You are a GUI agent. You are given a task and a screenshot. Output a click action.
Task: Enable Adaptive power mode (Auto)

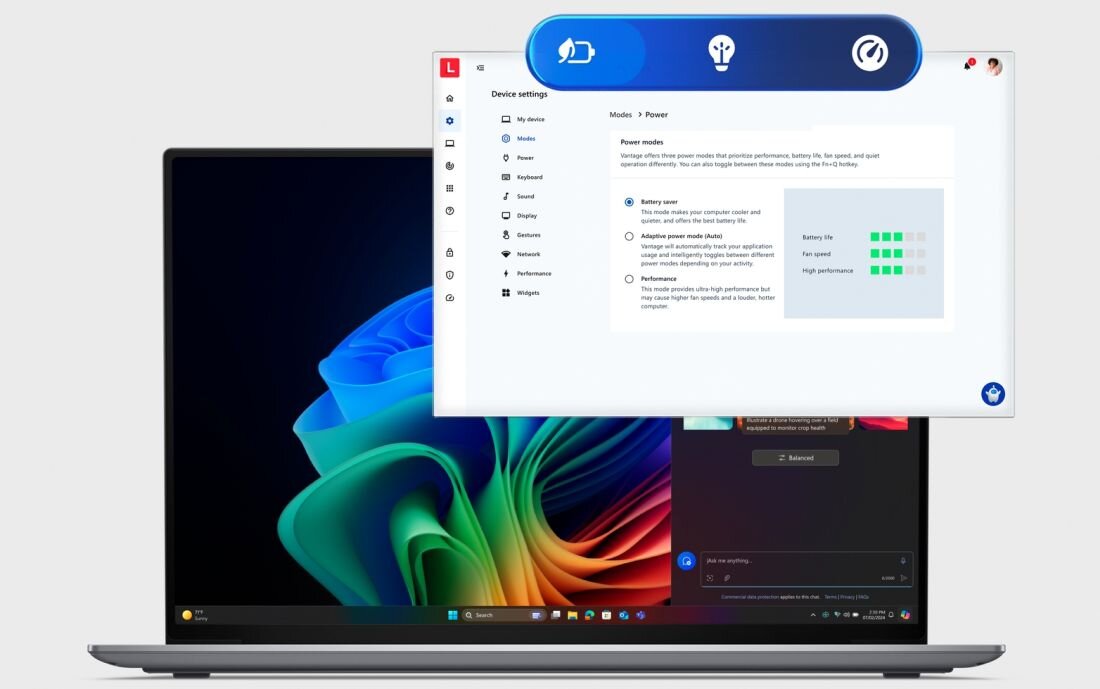[629, 235]
